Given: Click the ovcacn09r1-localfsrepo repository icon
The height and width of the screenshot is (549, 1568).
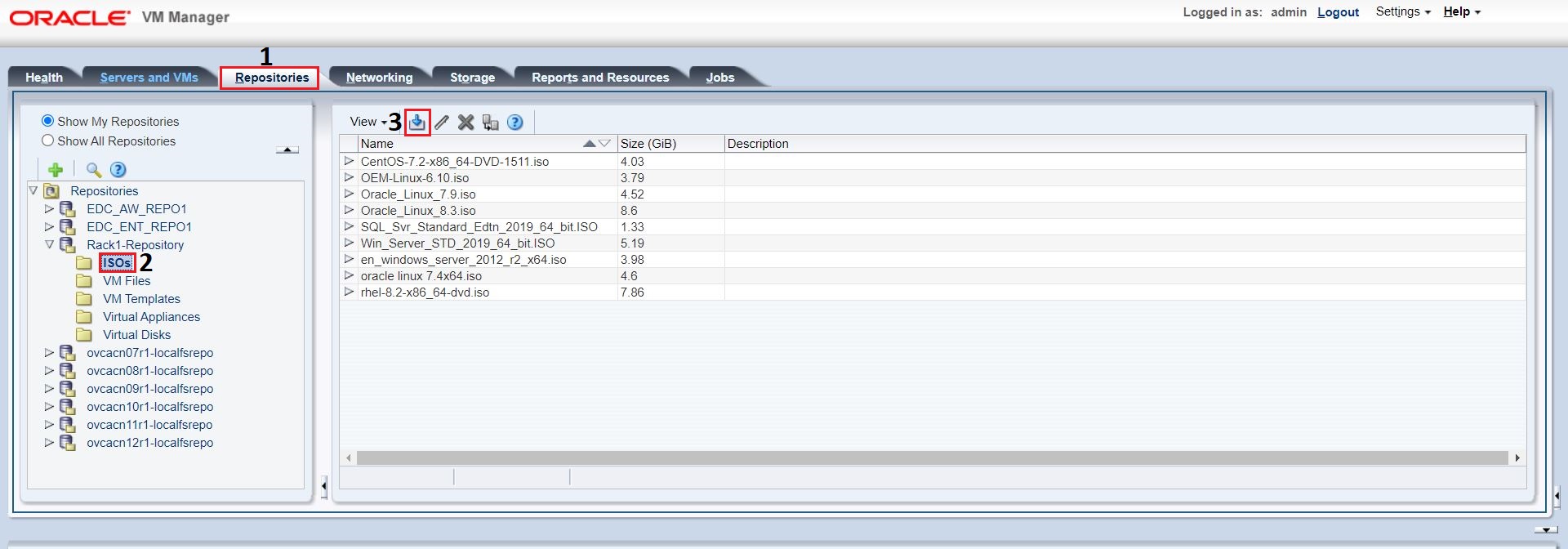Looking at the screenshot, I should 68,389.
